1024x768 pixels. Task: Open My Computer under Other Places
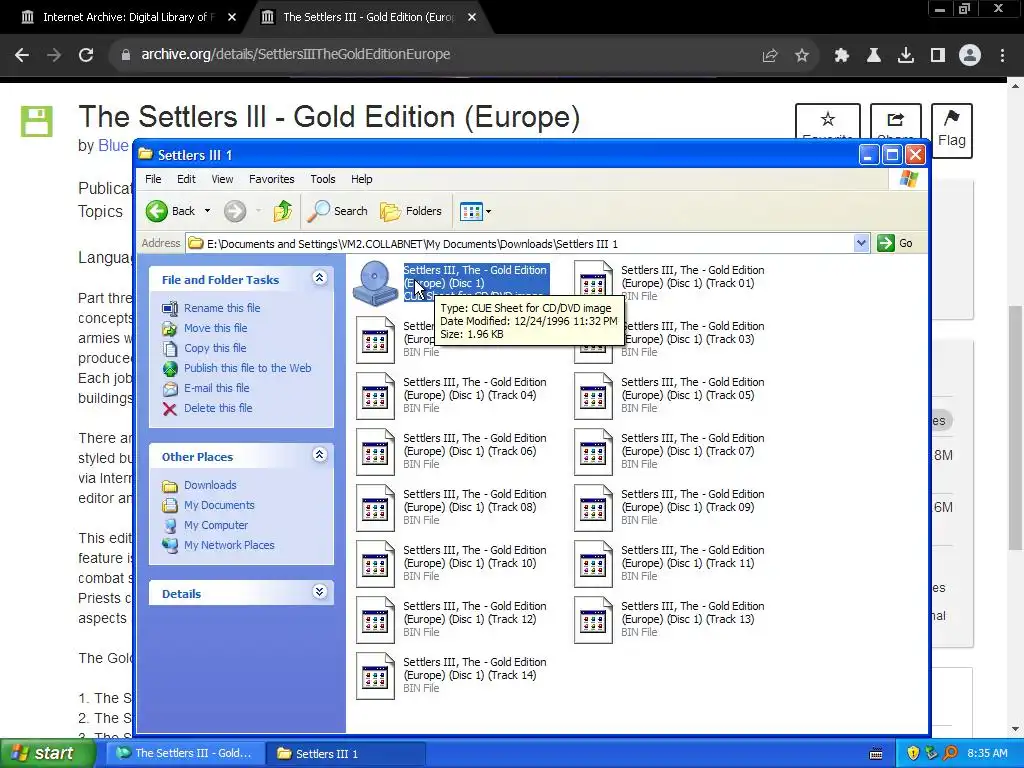click(x=216, y=525)
